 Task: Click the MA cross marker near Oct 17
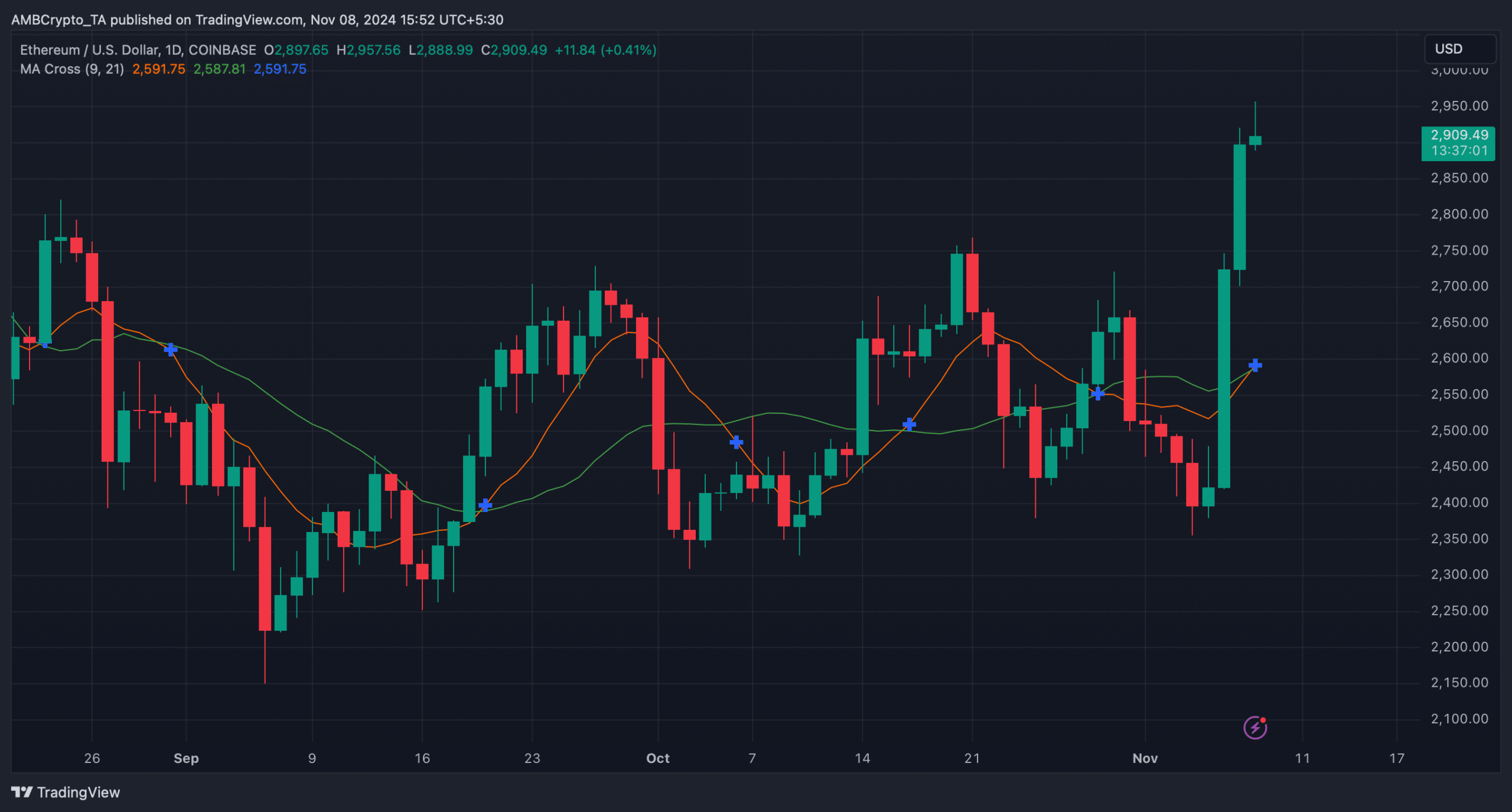click(910, 424)
